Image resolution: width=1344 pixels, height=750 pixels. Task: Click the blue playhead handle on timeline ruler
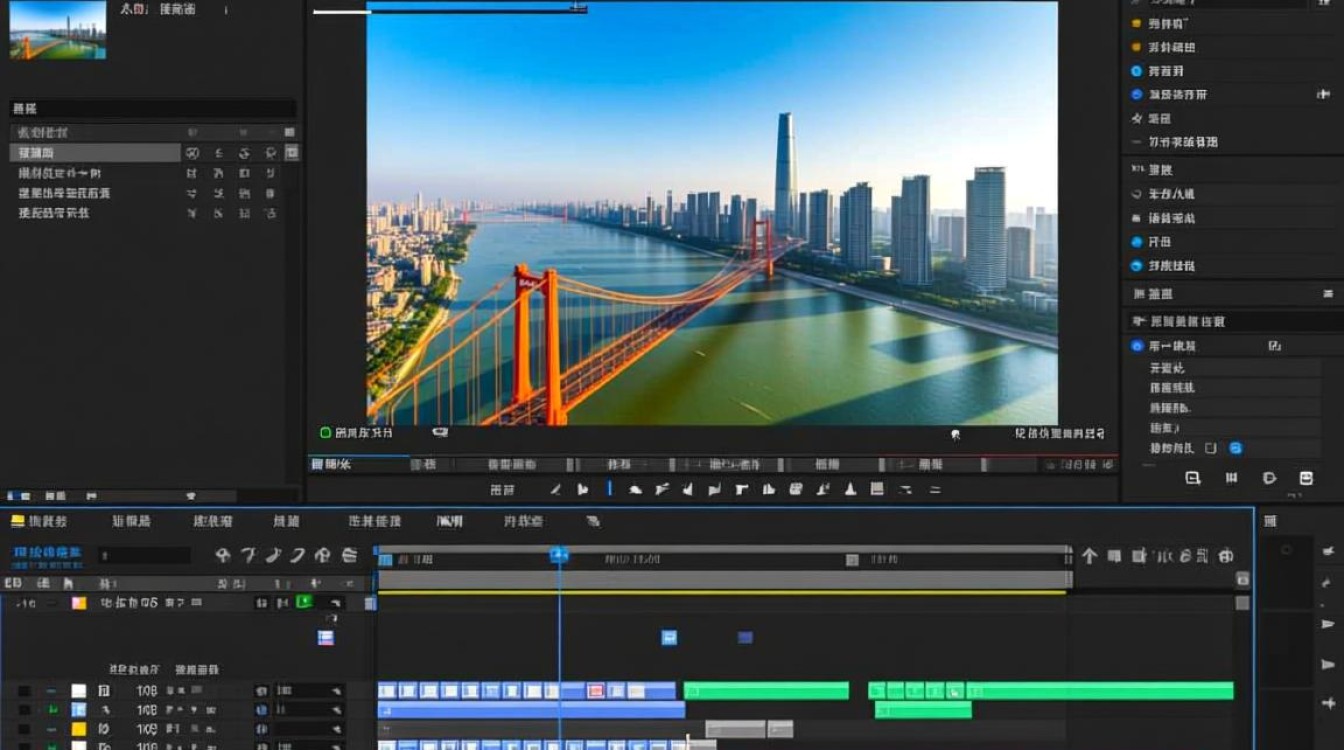coord(559,555)
